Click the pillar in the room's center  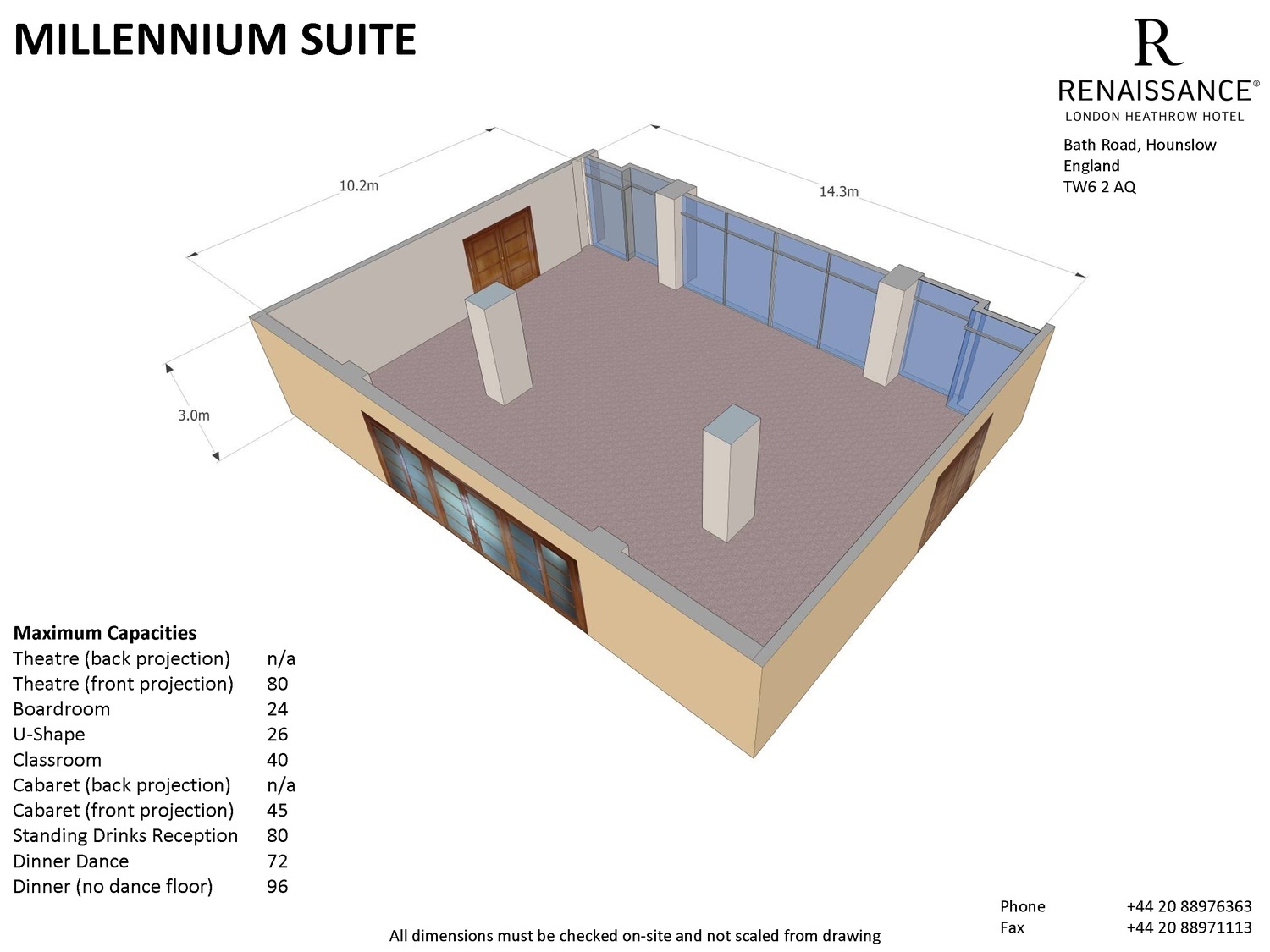(730, 473)
